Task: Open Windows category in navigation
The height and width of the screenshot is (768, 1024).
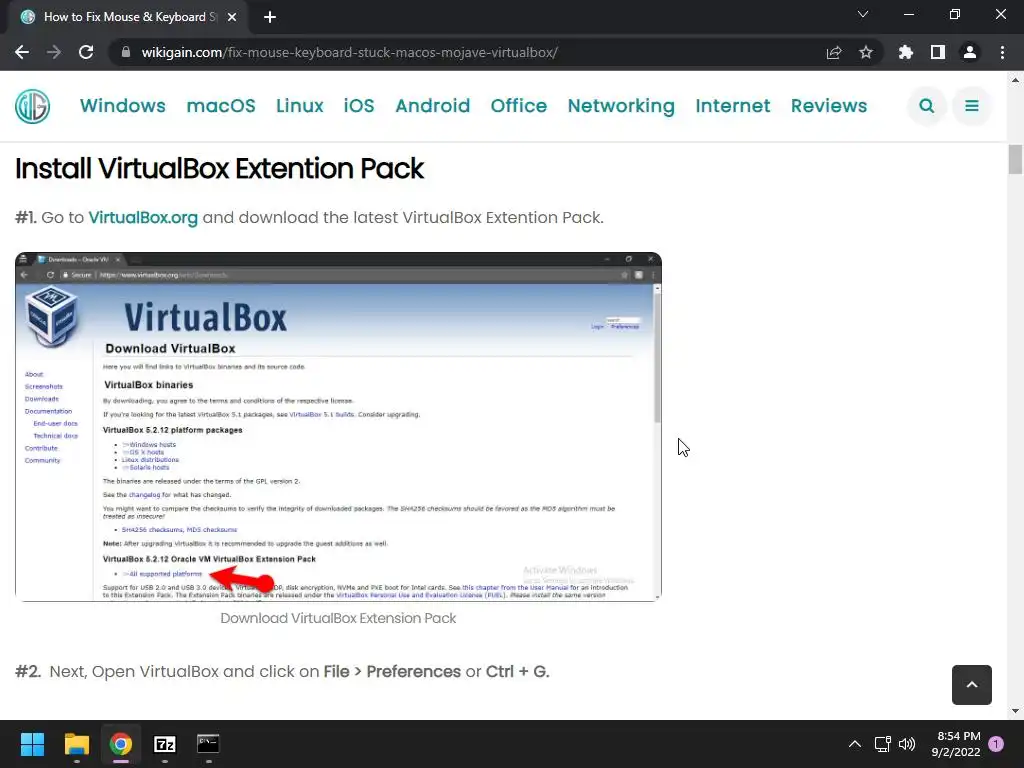Action: (123, 106)
